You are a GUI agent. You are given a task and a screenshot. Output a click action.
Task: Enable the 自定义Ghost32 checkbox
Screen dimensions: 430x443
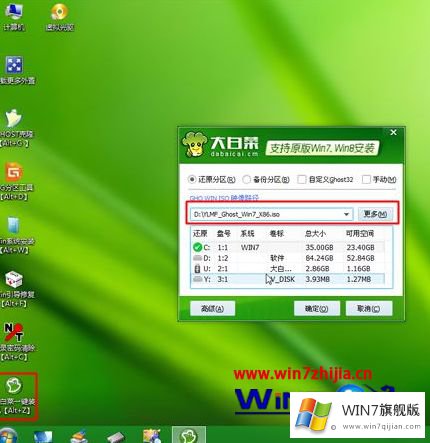click(302, 180)
